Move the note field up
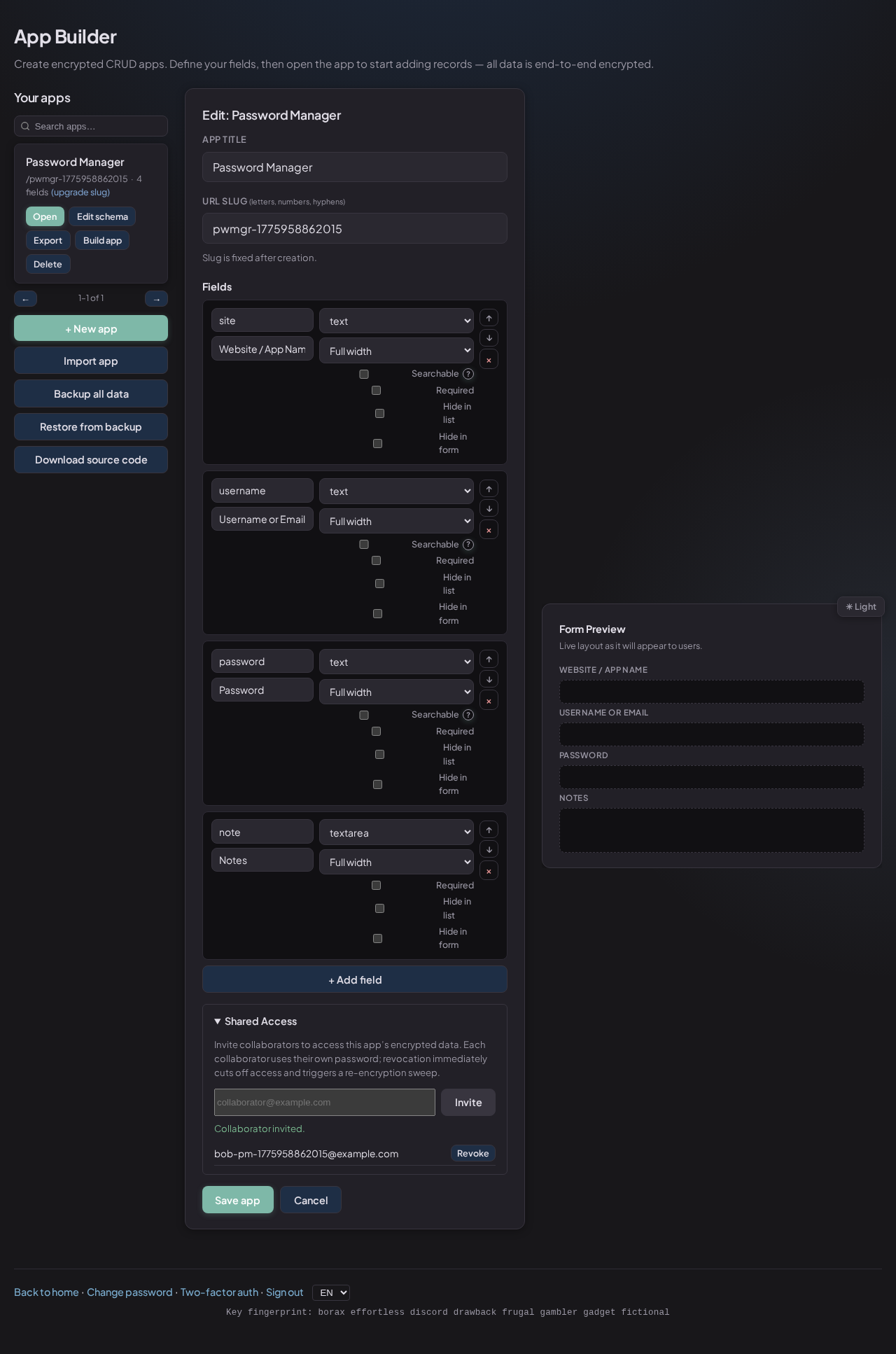Image resolution: width=896 pixels, height=1354 pixels. tap(489, 830)
